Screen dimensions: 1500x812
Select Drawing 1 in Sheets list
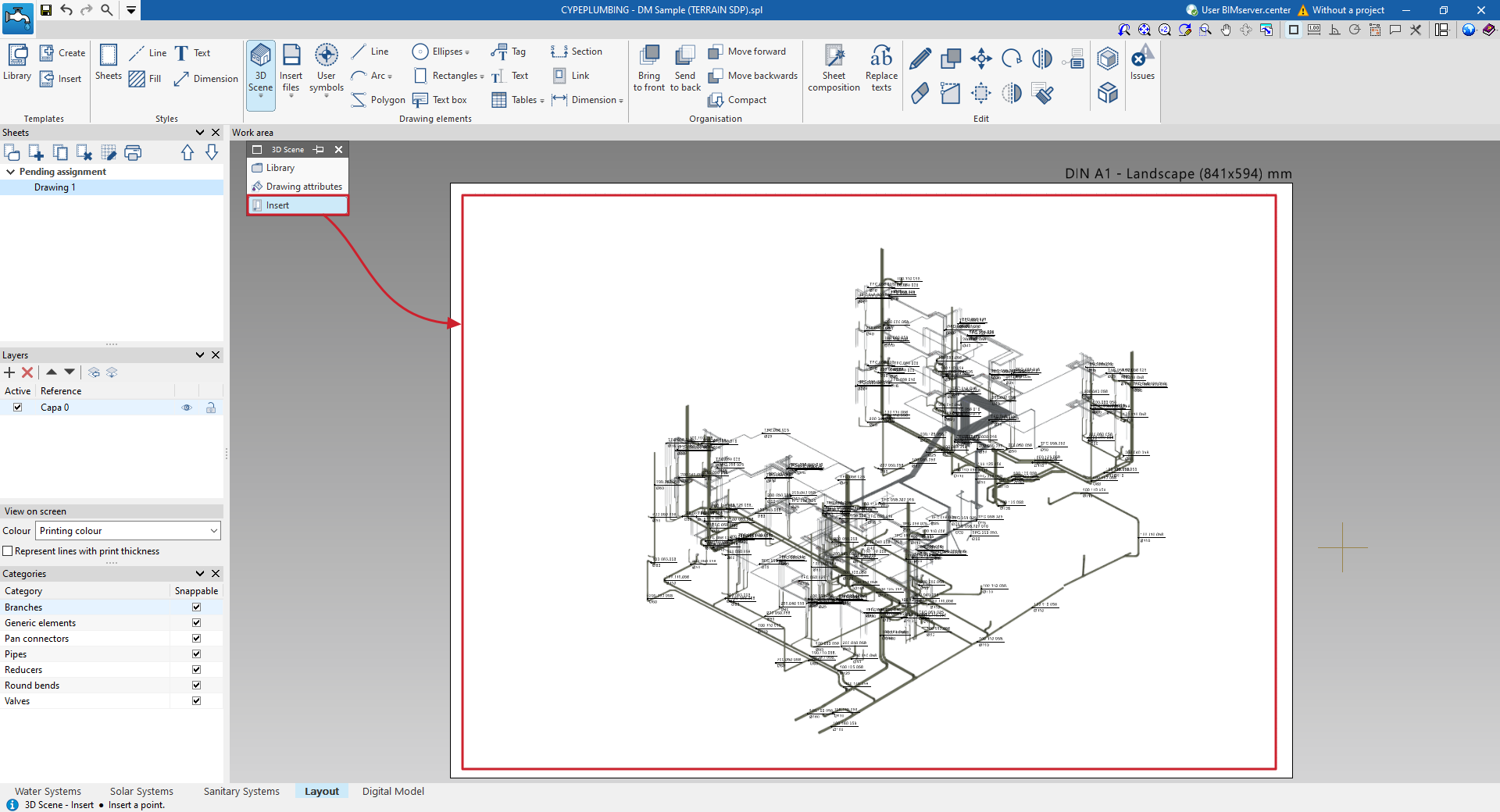point(55,187)
